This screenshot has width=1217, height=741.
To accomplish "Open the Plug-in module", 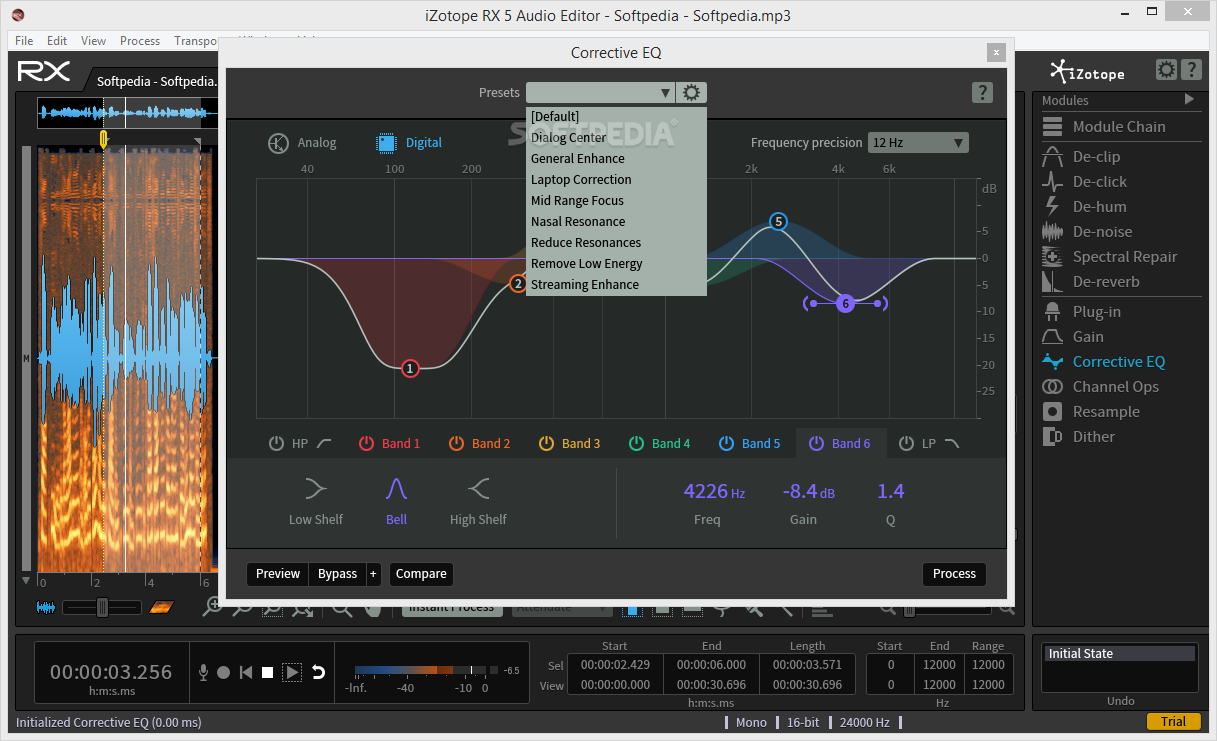I will [x=1082, y=312].
